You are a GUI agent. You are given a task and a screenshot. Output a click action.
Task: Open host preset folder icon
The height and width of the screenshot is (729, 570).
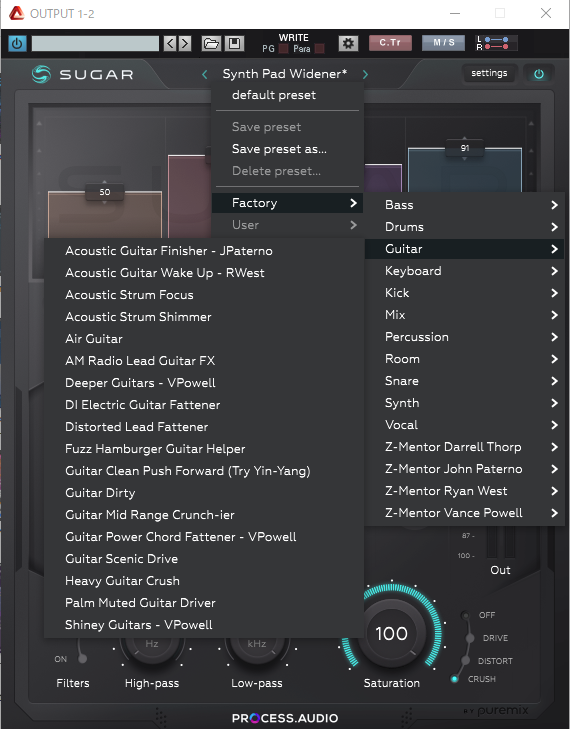click(x=211, y=44)
